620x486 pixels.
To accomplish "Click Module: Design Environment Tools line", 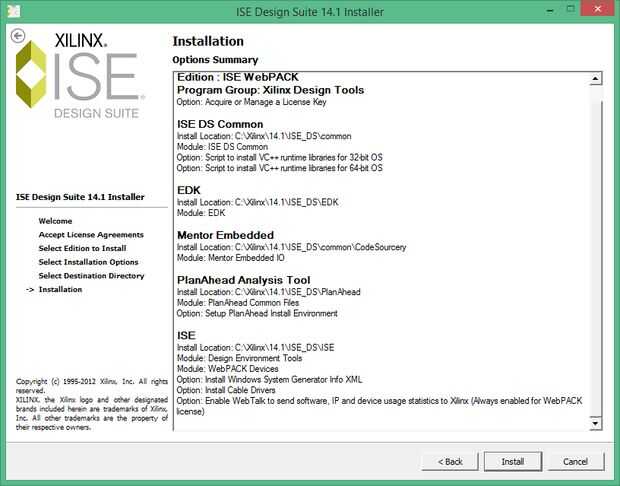I will [239, 358].
